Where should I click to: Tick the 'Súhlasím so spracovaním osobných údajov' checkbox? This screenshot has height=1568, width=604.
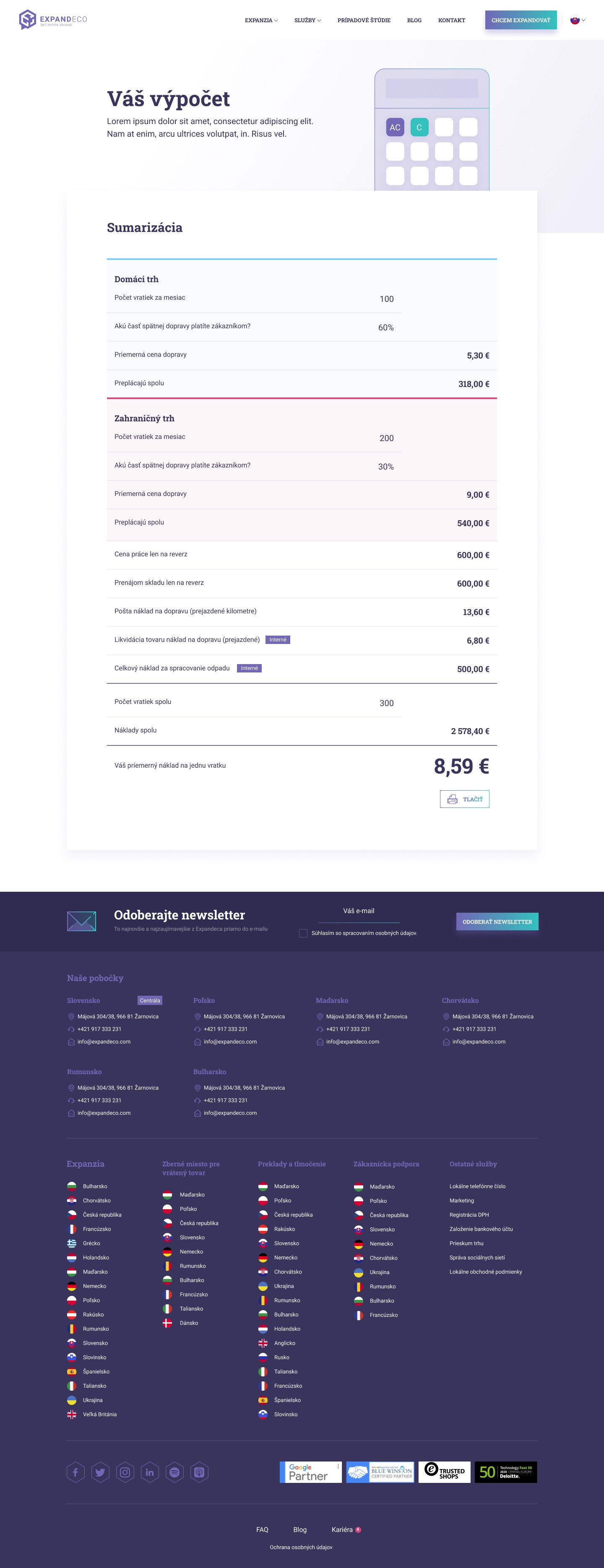coord(303,933)
